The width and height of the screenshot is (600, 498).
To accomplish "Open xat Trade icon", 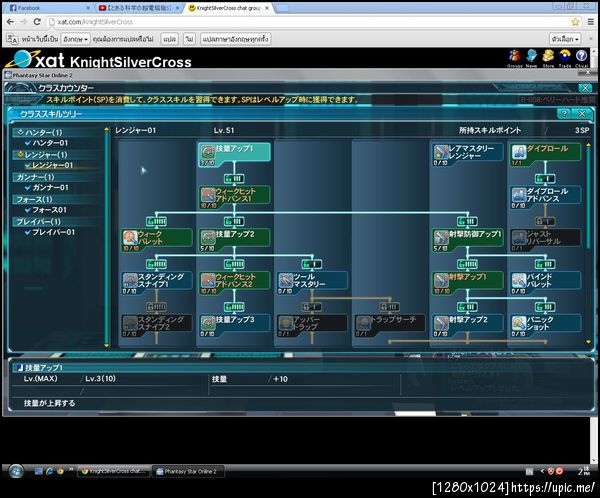I will [x=565, y=56].
